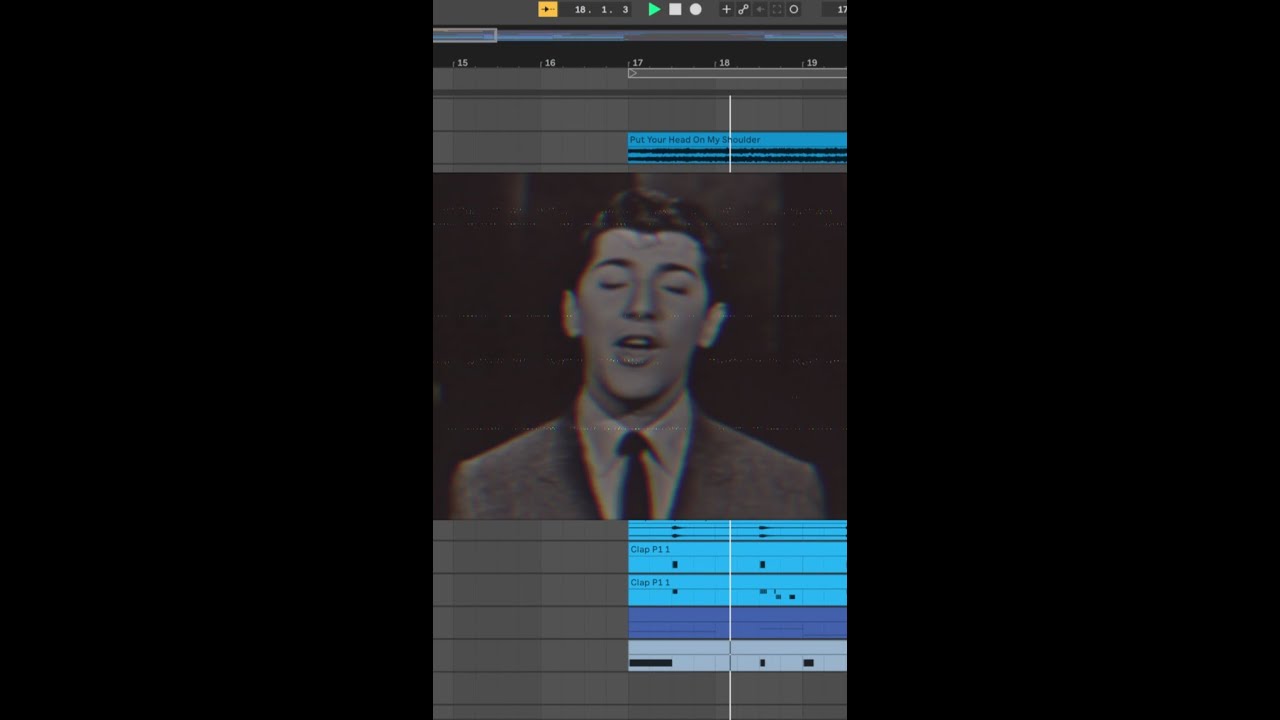Toggle the yellow Follow playback button
1280x720 pixels.
[548, 9]
